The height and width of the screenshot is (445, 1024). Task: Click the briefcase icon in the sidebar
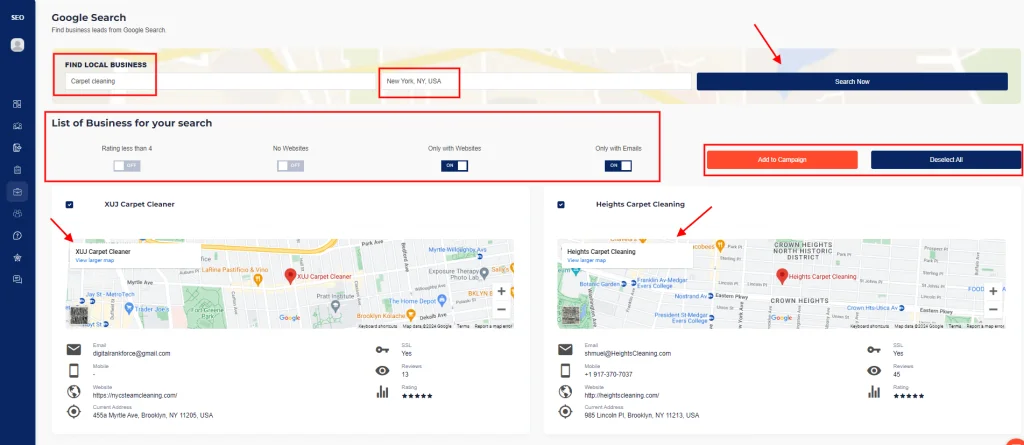pyautogui.click(x=17, y=191)
